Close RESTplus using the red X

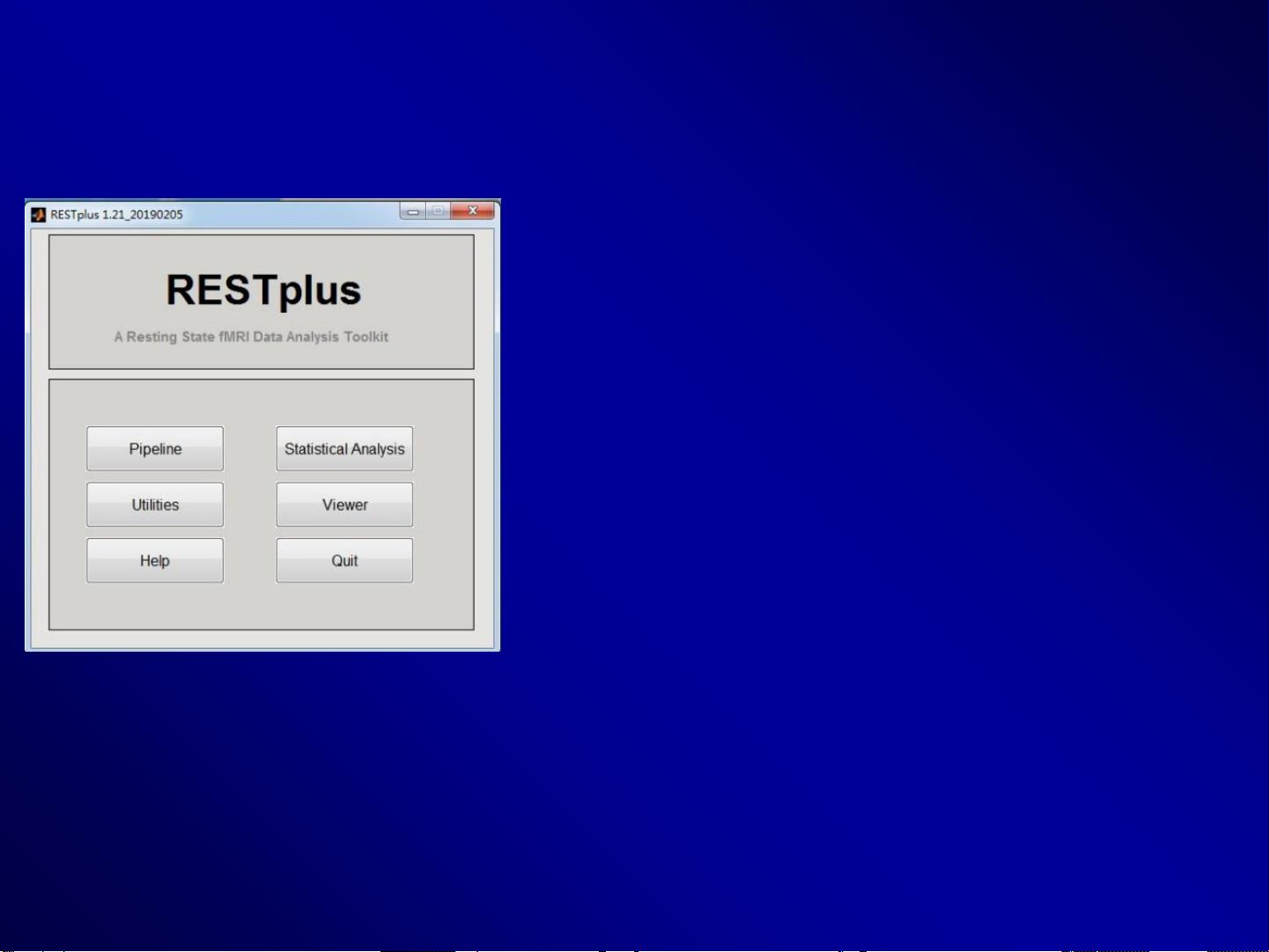(x=472, y=211)
